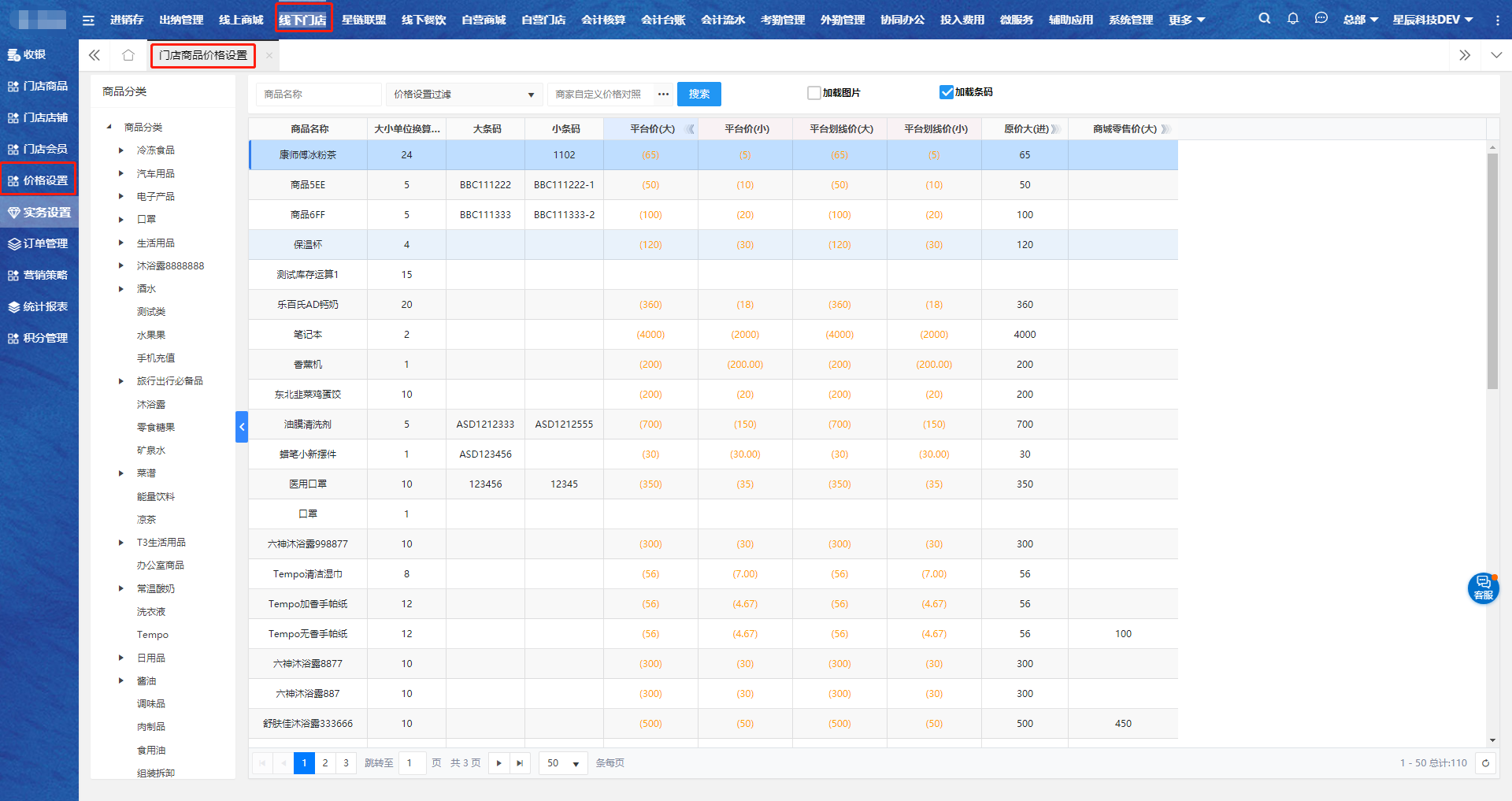Refresh the table using the reload icon

(x=1485, y=763)
